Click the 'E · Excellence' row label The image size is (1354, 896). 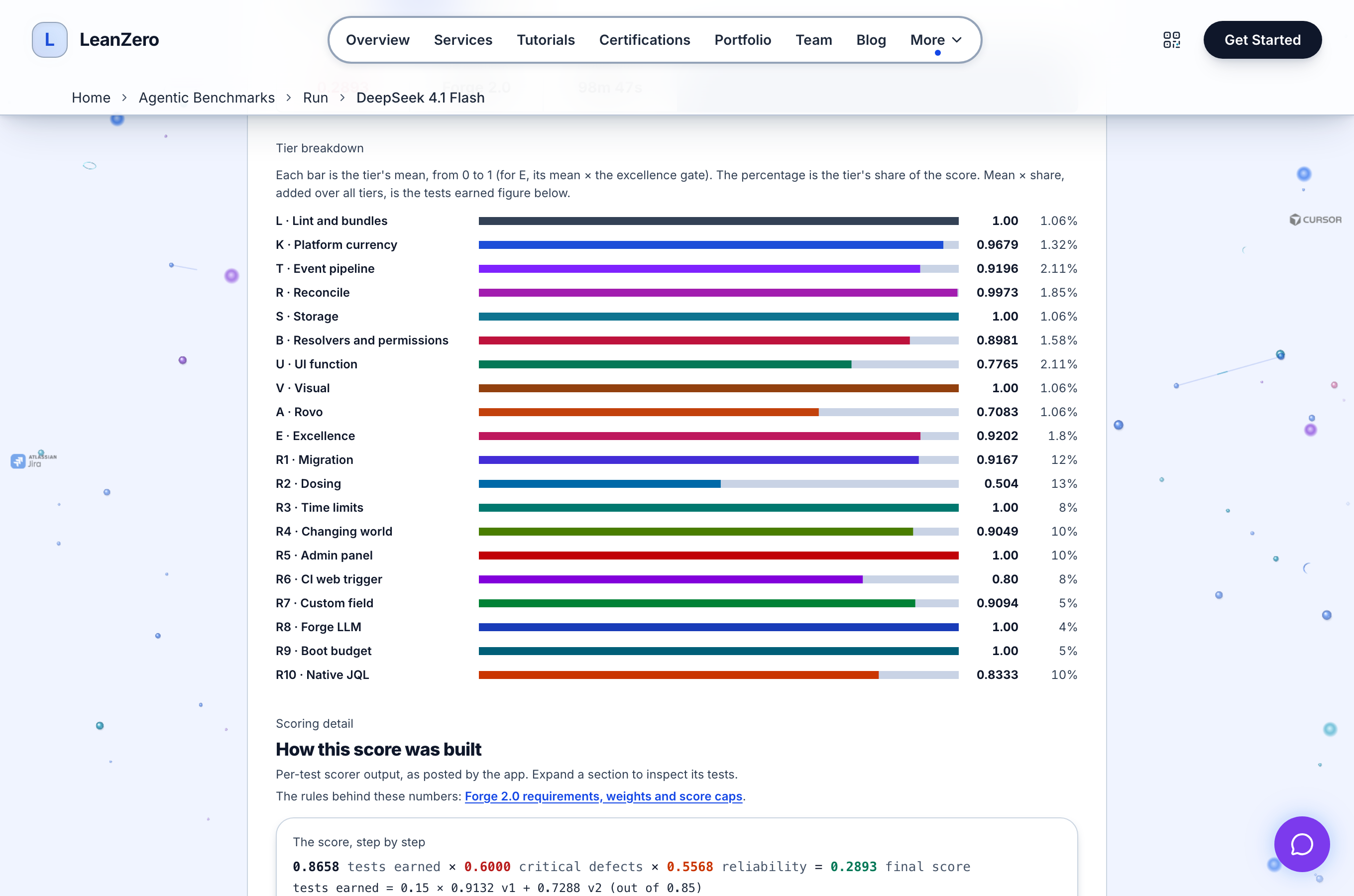coord(315,436)
